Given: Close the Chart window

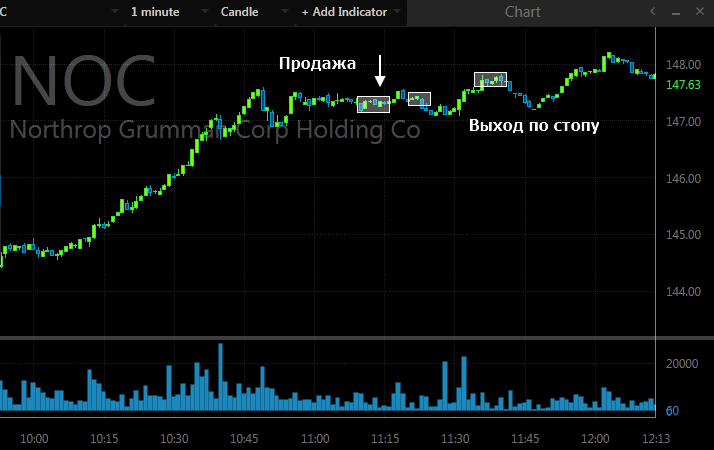Looking at the screenshot, I should [700, 11].
